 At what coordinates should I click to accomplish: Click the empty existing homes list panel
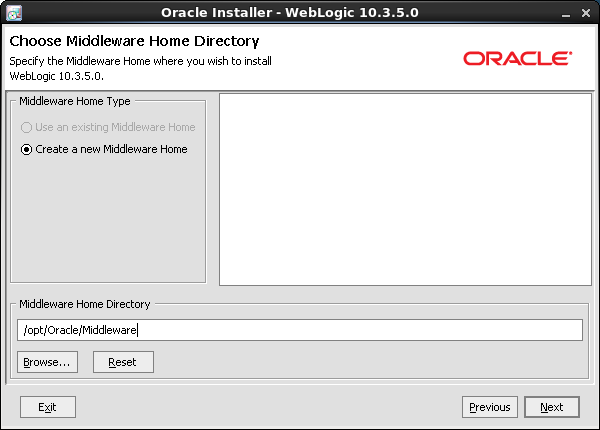[x=405, y=189]
